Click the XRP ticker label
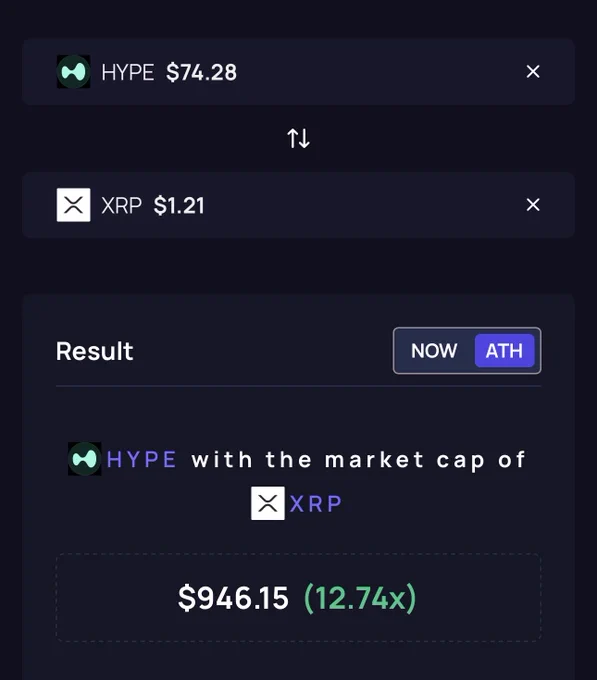 (121, 205)
